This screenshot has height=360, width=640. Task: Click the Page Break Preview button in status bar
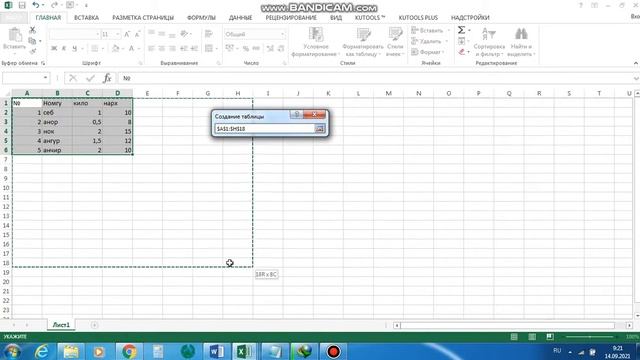click(550, 337)
